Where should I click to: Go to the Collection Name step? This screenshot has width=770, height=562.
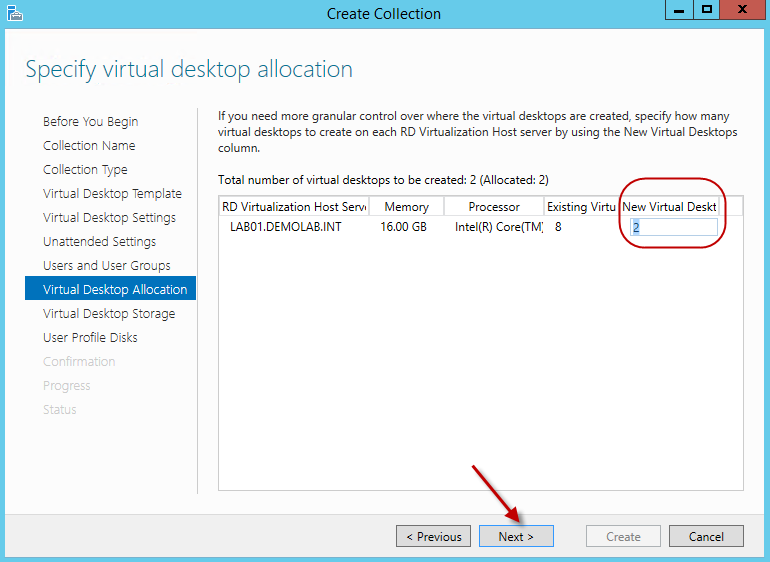[x=89, y=146]
